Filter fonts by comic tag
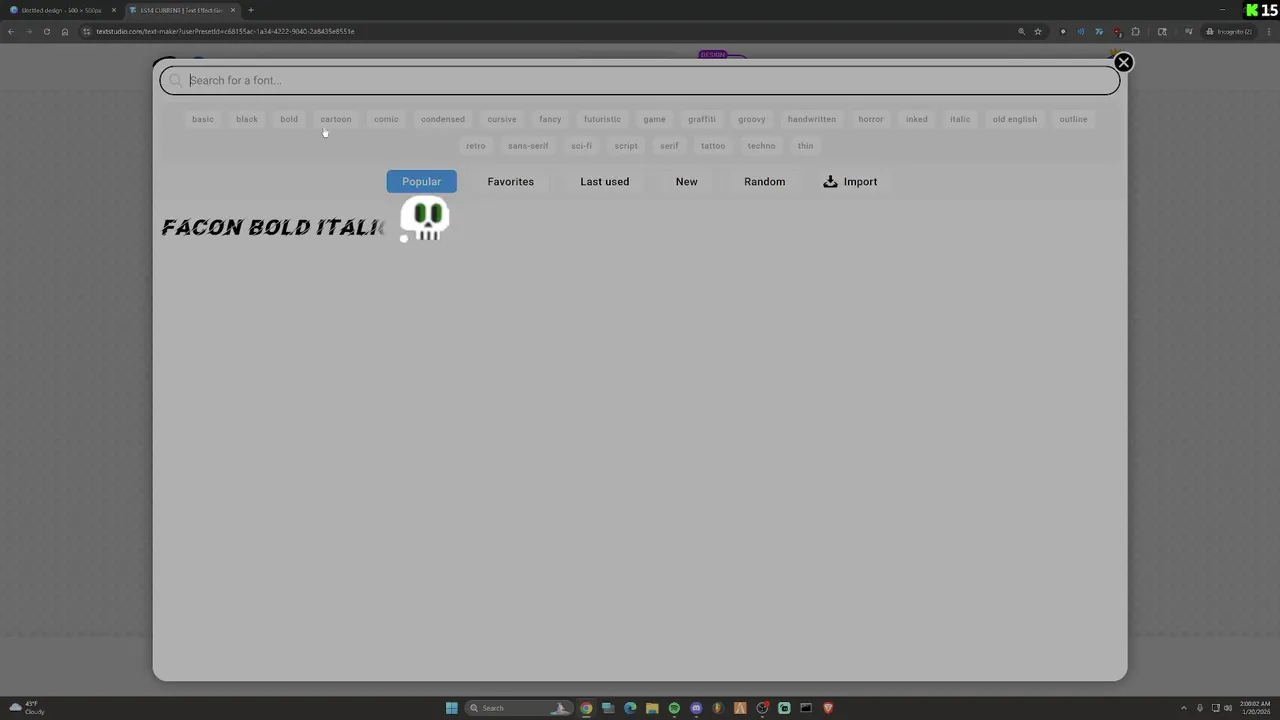The width and height of the screenshot is (1280, 720). coord(386,119)
